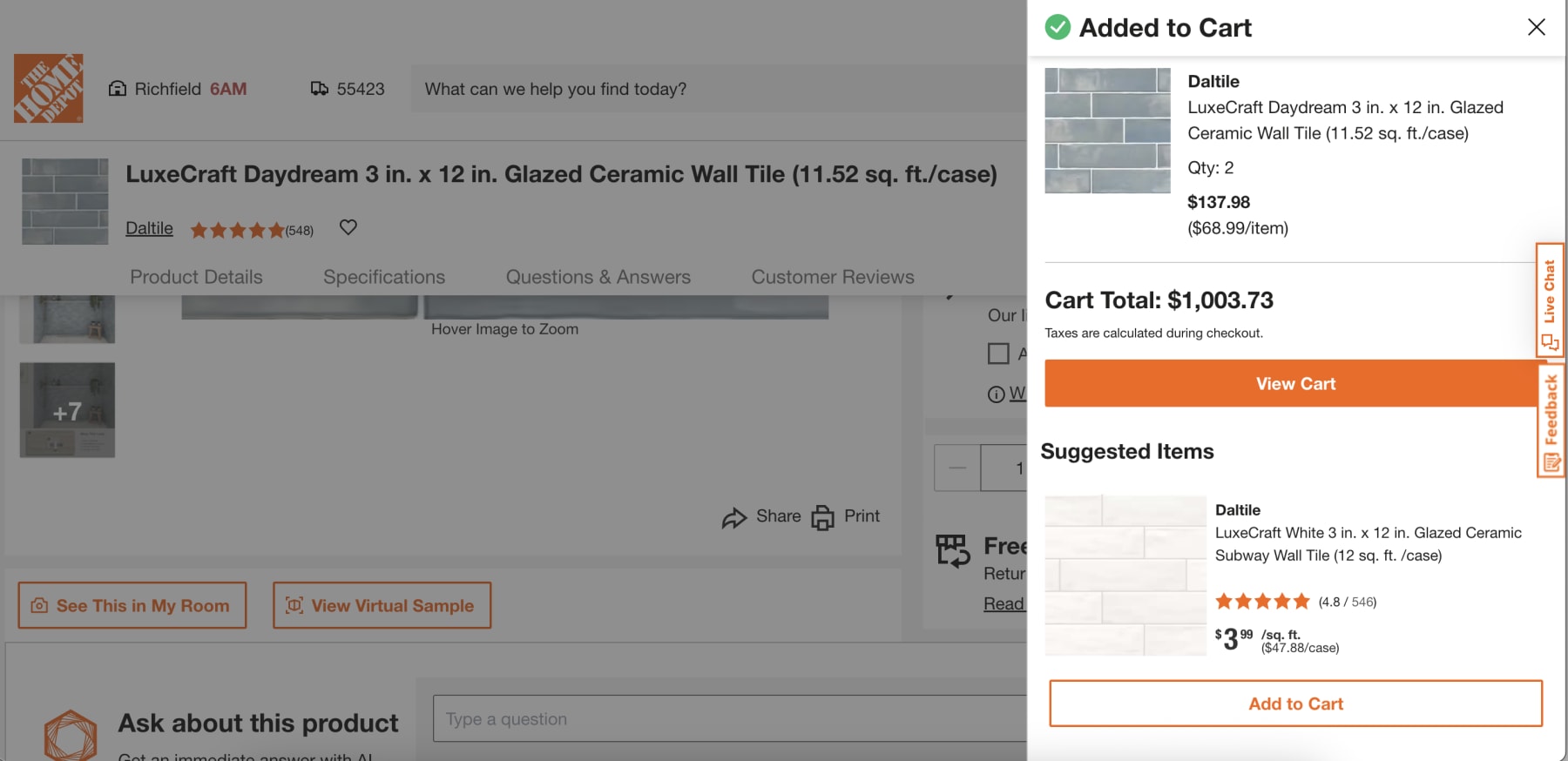Add the suggested LuxeCraft White tile to cart

[x=1295, y=704]
